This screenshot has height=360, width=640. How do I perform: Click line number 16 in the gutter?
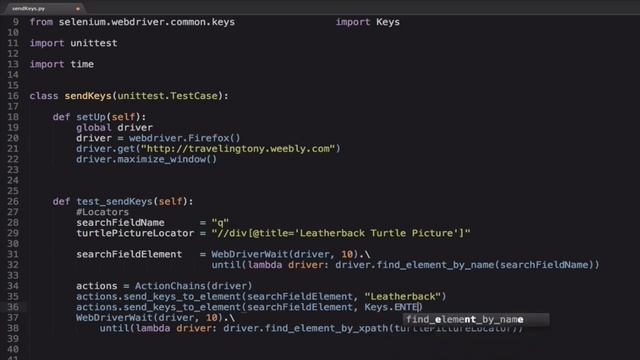(13, 96)
